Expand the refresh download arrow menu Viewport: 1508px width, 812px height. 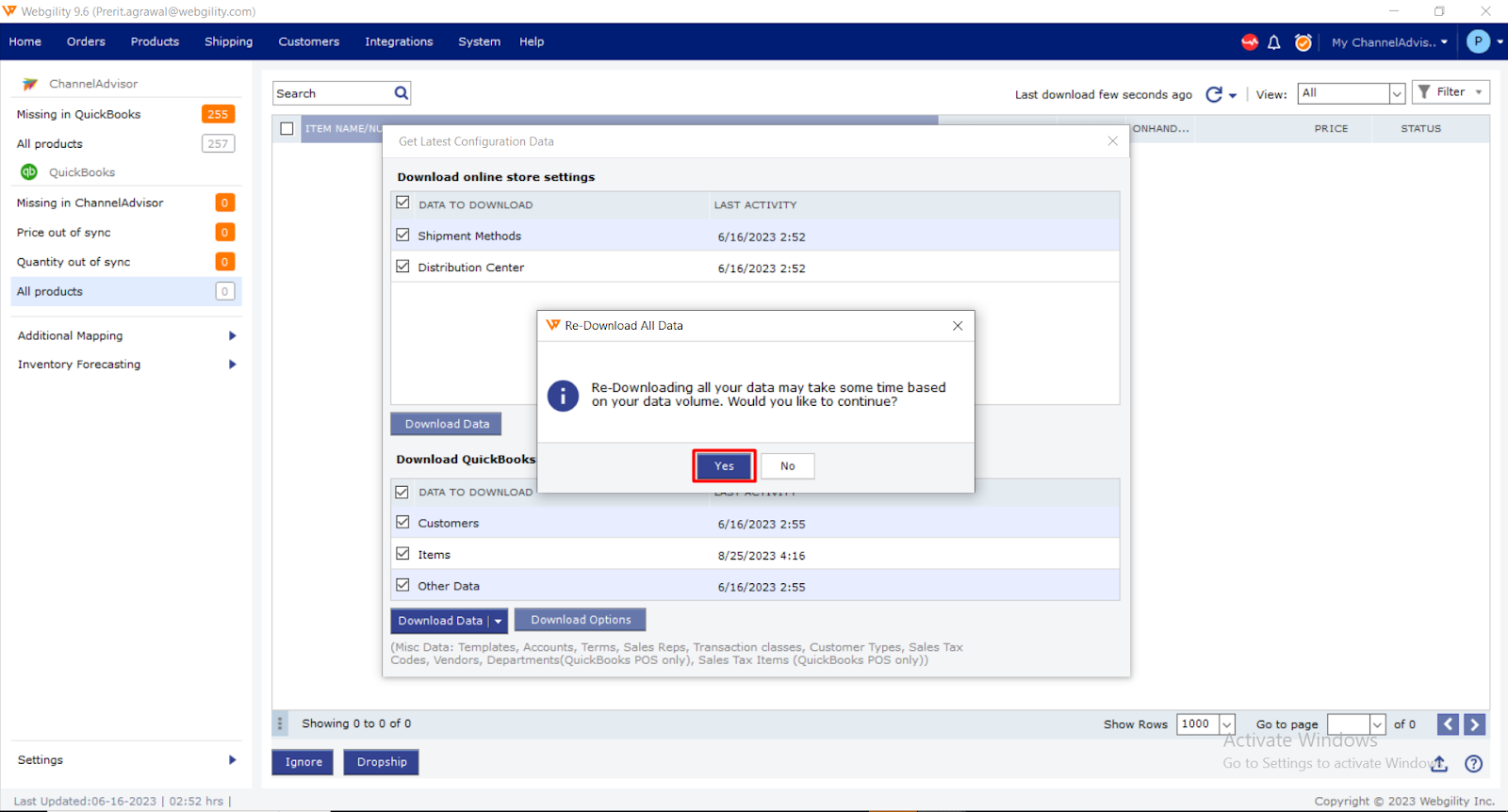1233,96
